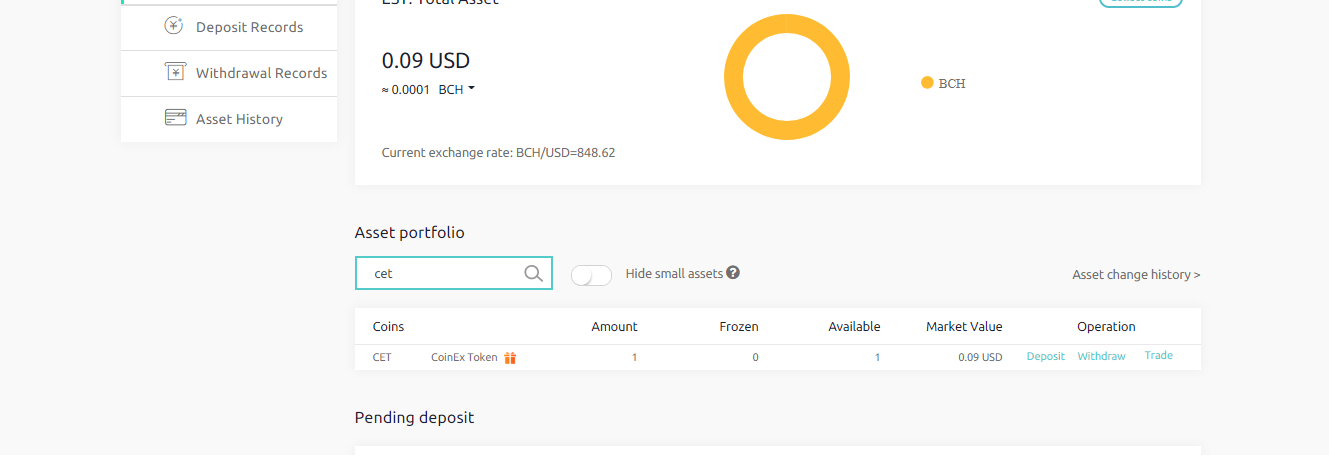This screenshot has height=460, width=1329.
Task: Click the Market Value column header
Action: pos(964,326)
